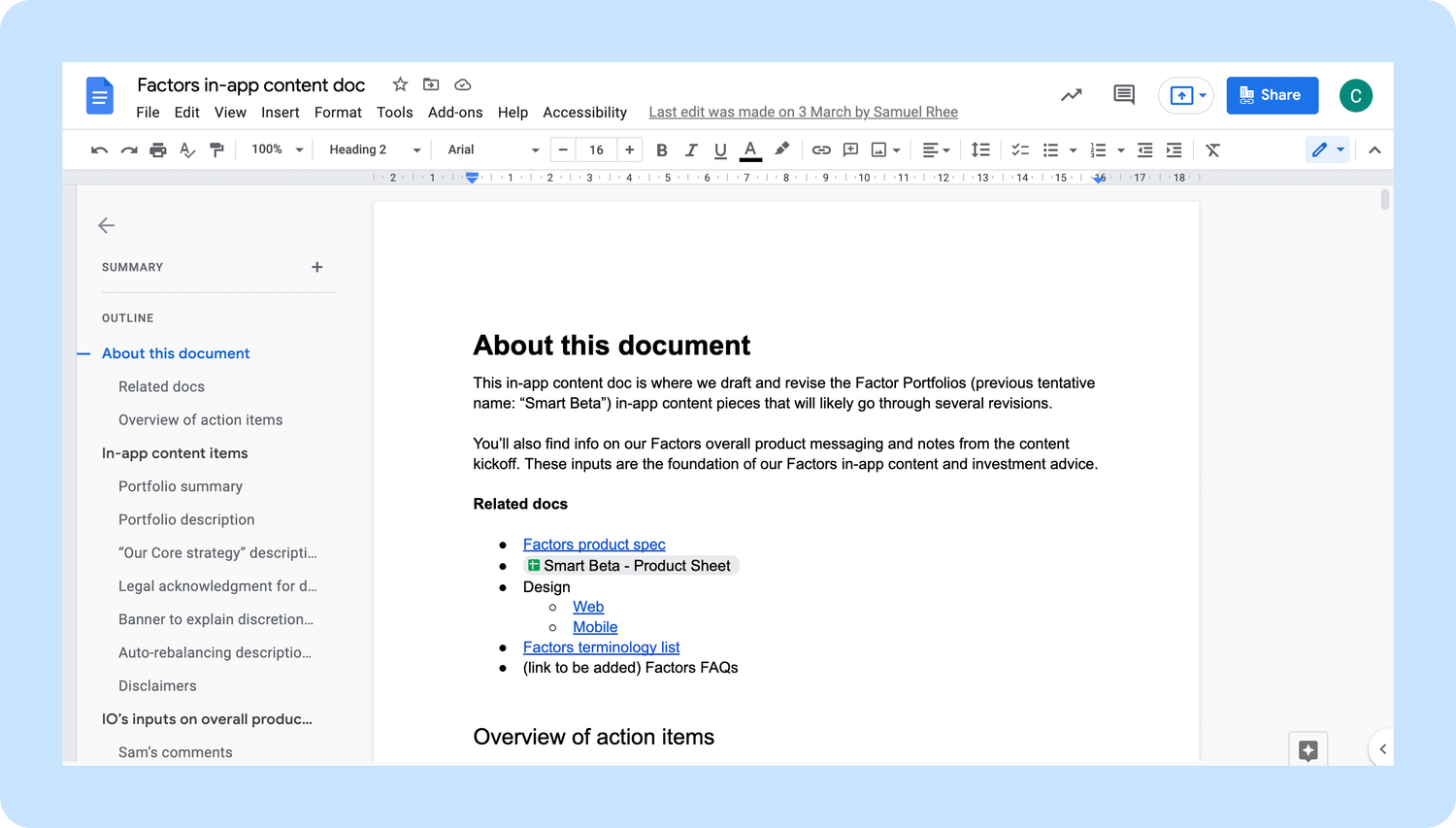Open the Heading 2 style dropdown
Image resolution: width=1456 pixels, height=828 pixels.
[375, 149]
